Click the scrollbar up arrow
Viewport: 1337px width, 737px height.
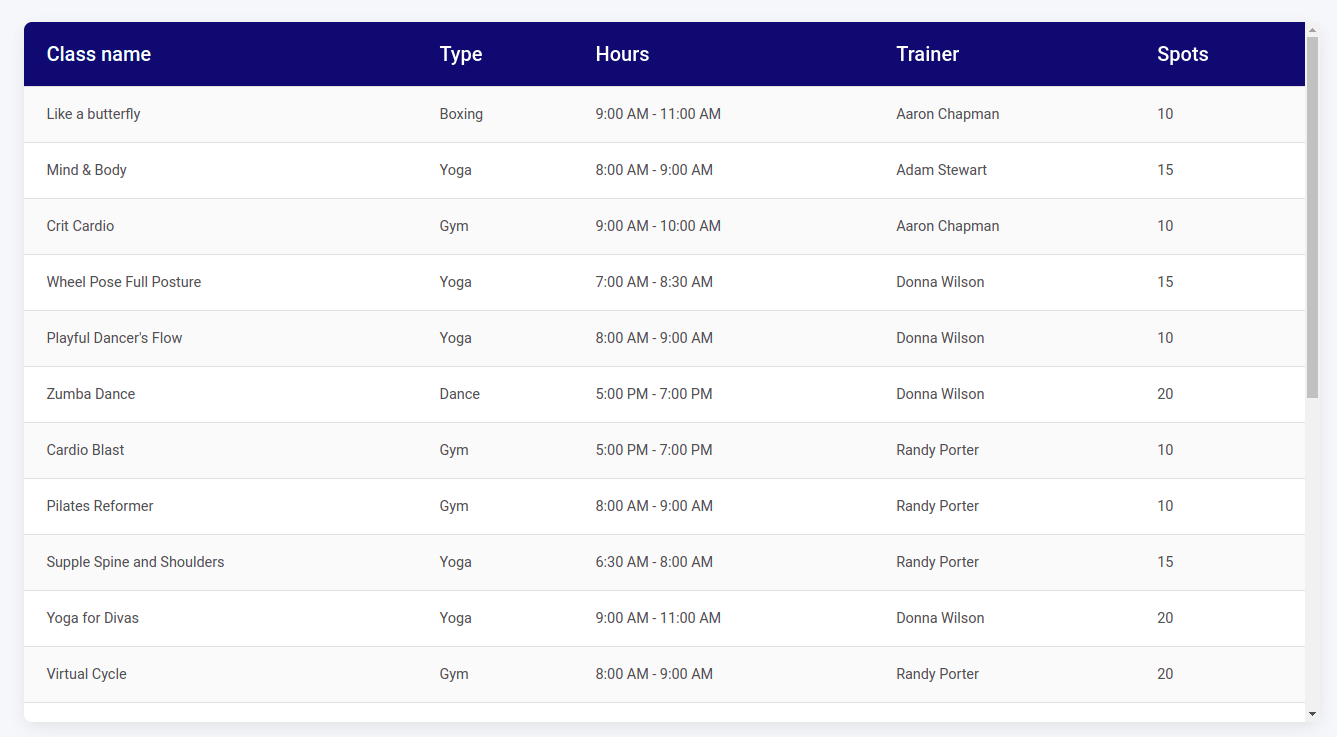pyautogui.click(x=1312, y=30)
